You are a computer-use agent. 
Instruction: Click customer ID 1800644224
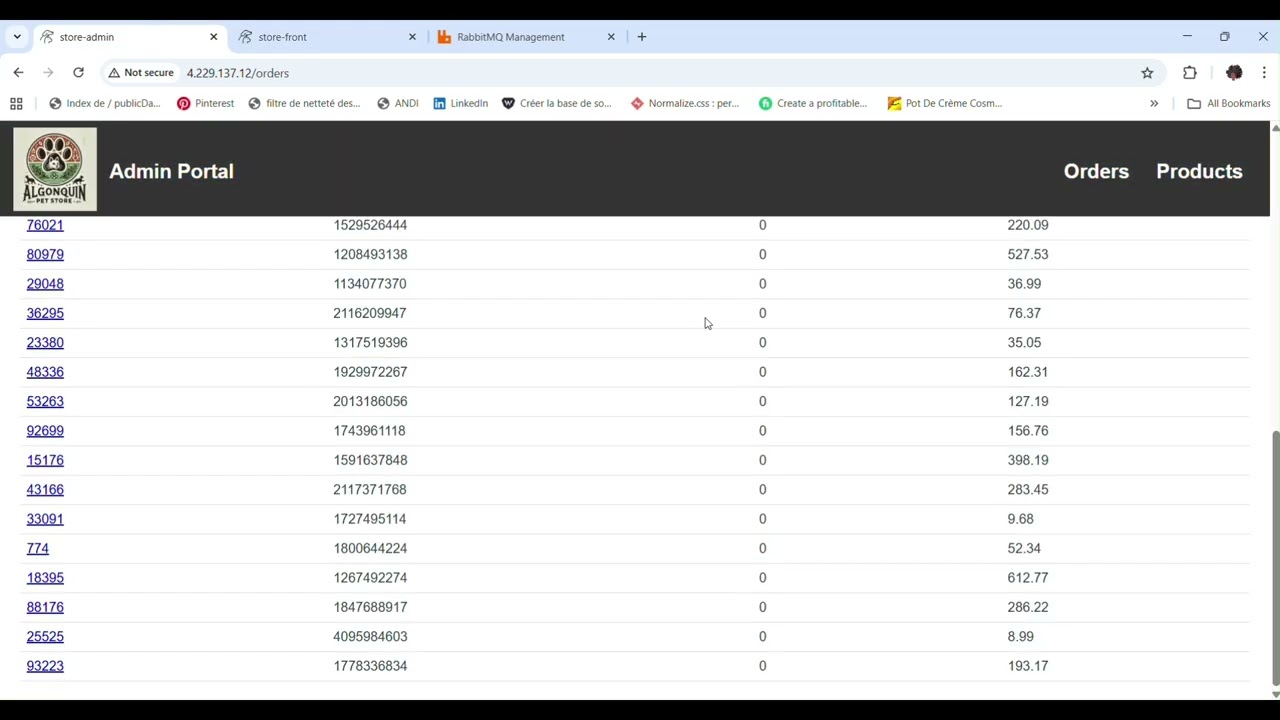pos(370,548)
